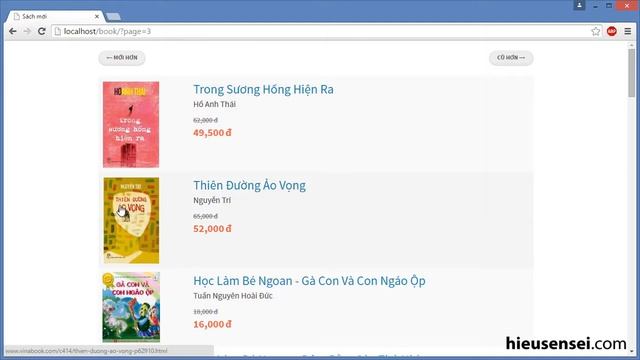640x360 pixels.
Task: Click the price 16,000 đ
Action: coord(212,324)
